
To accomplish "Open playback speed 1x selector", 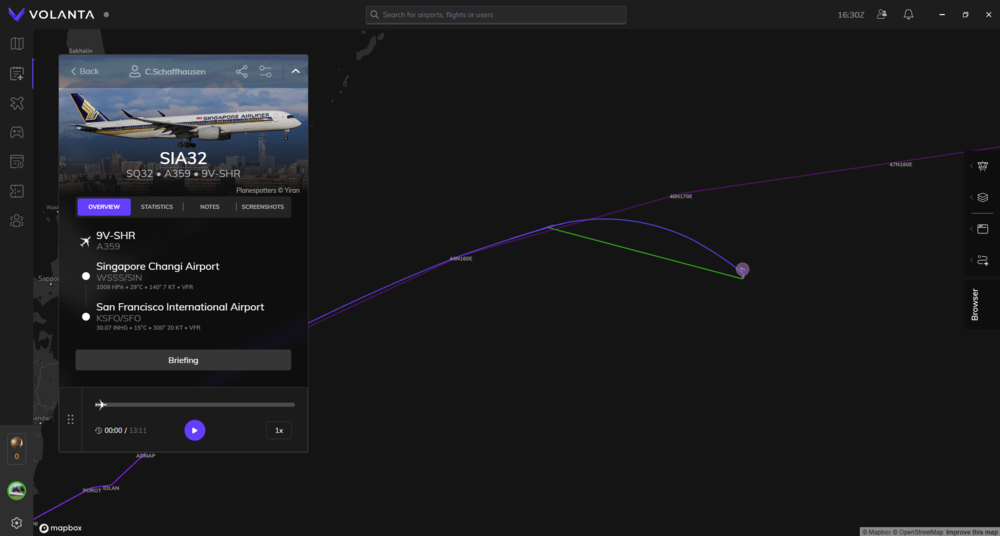I will coord(279,430).
